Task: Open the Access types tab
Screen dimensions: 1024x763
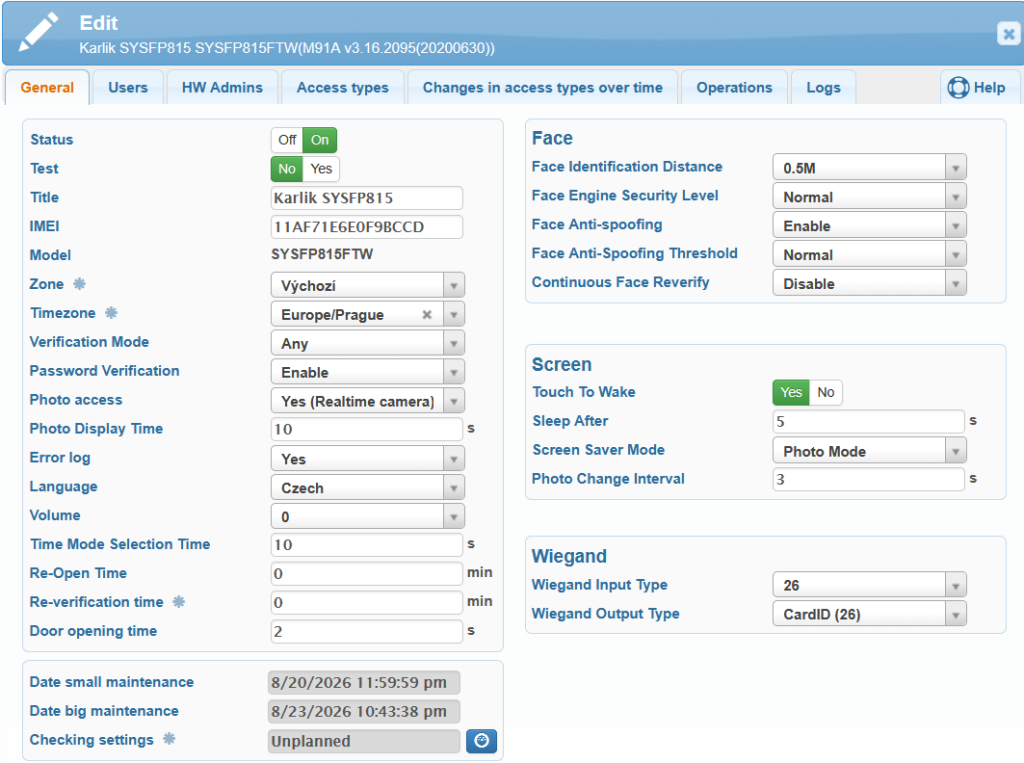Action: pyautogui.click(x=342, y=88)
